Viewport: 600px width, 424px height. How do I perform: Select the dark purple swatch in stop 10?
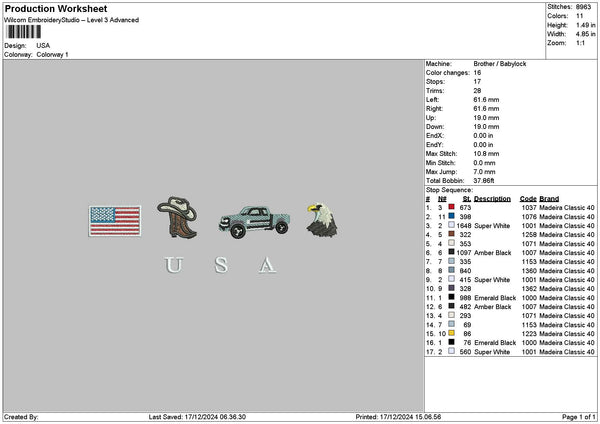point(452,288)
